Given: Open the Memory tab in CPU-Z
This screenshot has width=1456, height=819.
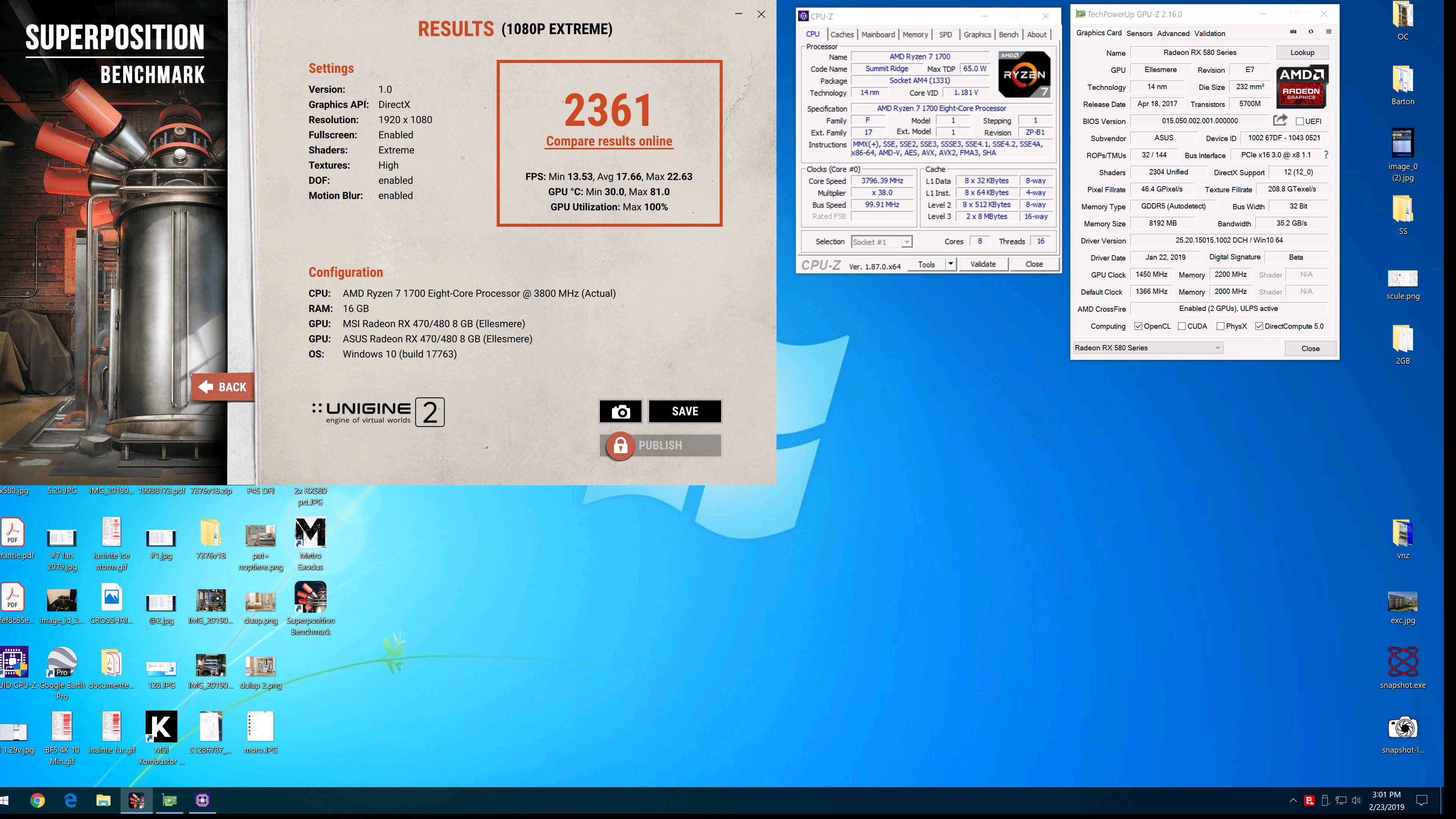Looking at the screenshot, I should pyautogui.click(x=915, y=35).
